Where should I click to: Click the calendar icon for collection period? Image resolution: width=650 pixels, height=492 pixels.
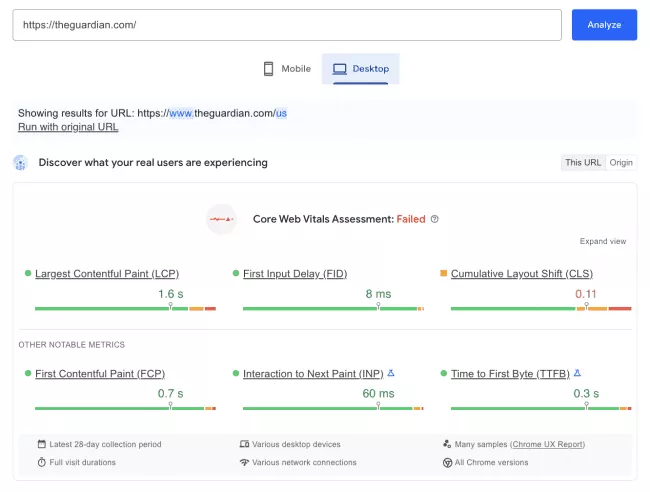[x=42, y=444]
